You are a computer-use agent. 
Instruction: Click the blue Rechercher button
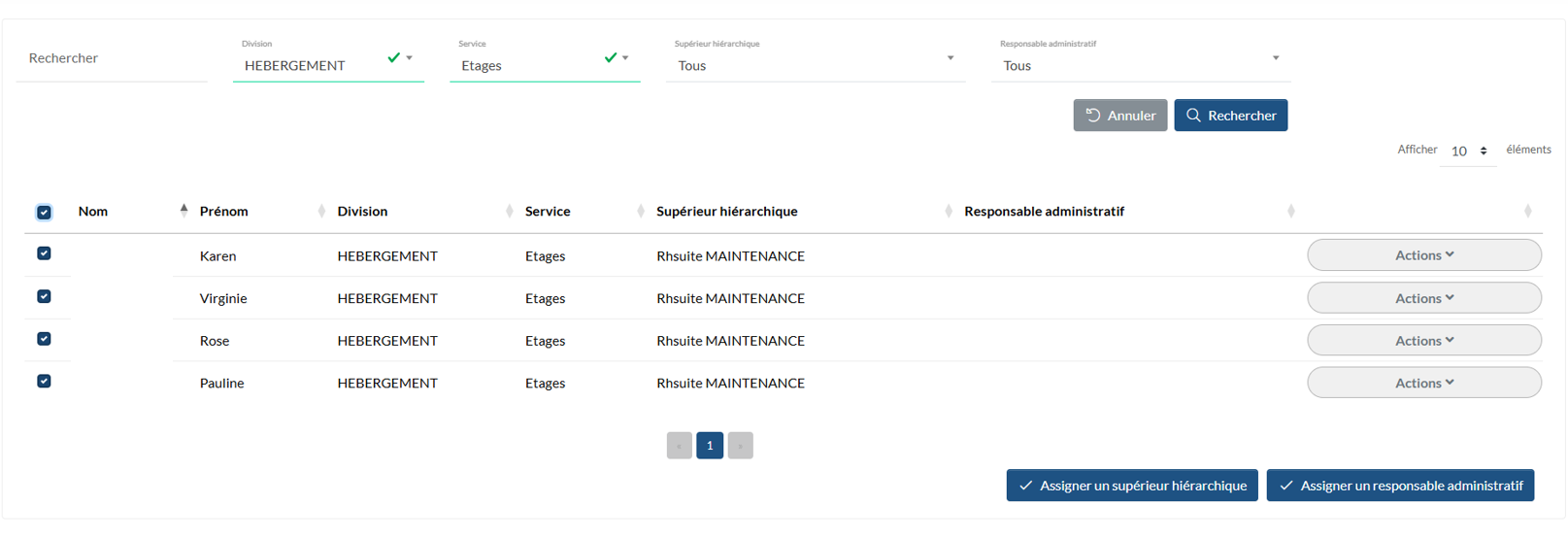(x=1231, y=115)
